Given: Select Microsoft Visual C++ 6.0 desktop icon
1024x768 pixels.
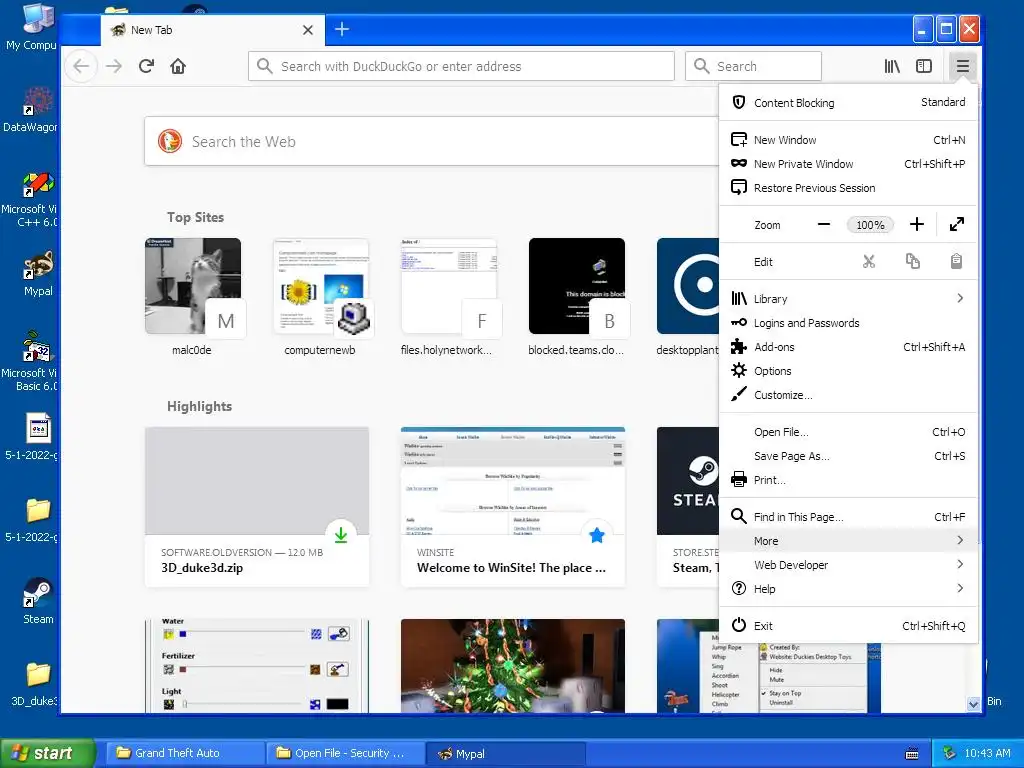Looking at the screenshot, I should 30,199.
